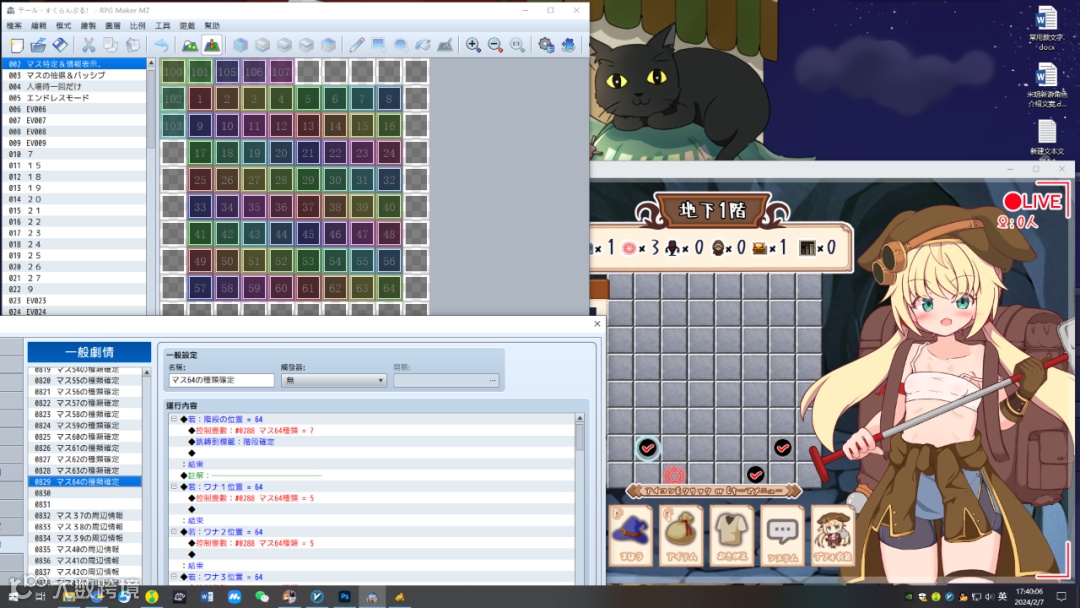Select map list entry 003 マスの抽選＆パッシブ
This screenshot has width=1080, height=608.
[x=74, y=75]
